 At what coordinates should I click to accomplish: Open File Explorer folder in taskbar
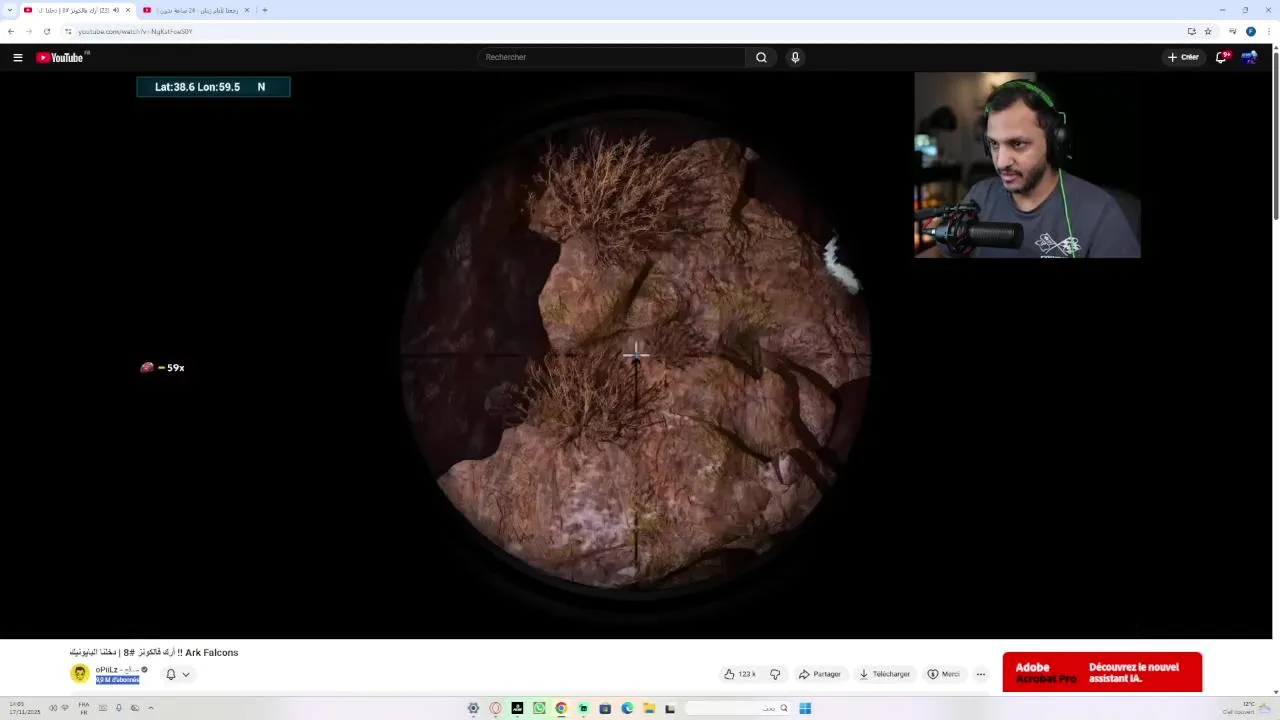click(649, 708)
